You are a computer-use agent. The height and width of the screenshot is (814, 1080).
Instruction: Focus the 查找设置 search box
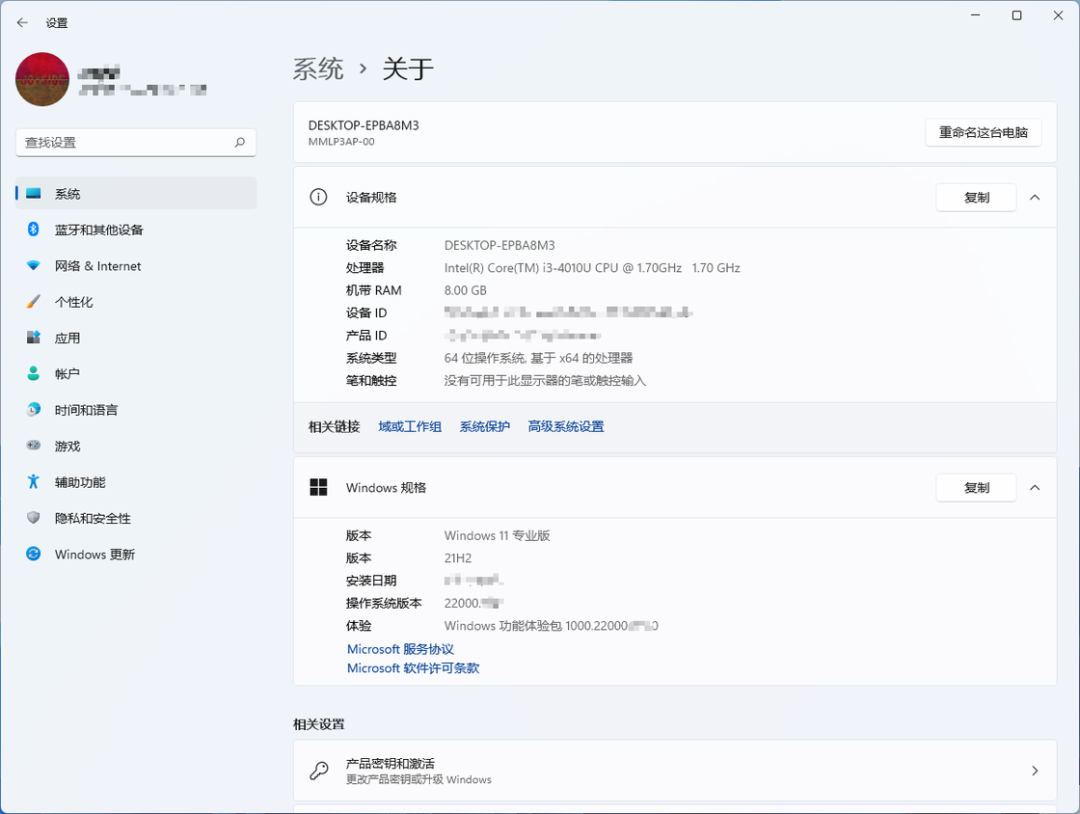point(136,143)
